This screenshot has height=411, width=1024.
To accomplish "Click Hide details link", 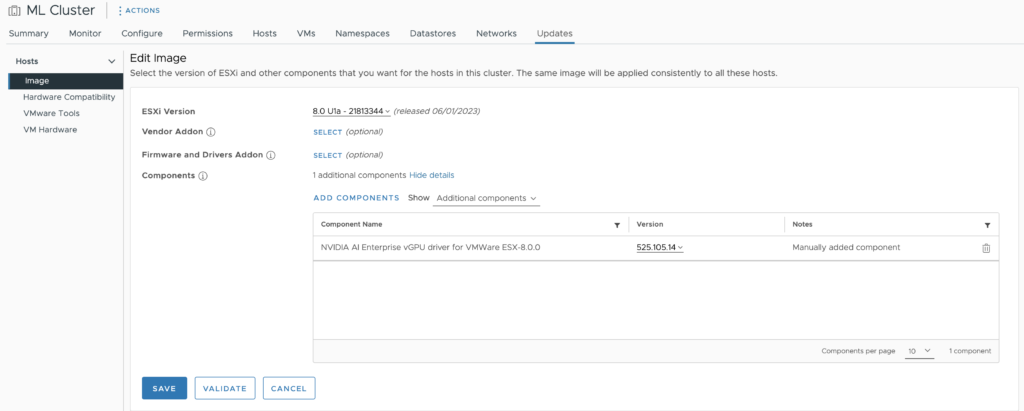I will [432, 175].
